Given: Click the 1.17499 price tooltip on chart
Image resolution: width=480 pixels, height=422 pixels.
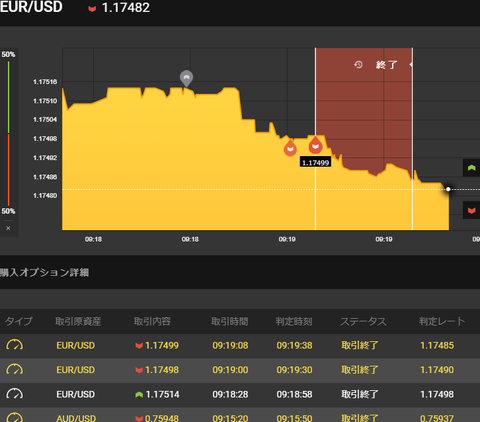Looking at the screenshot, I should click(315, 163).
